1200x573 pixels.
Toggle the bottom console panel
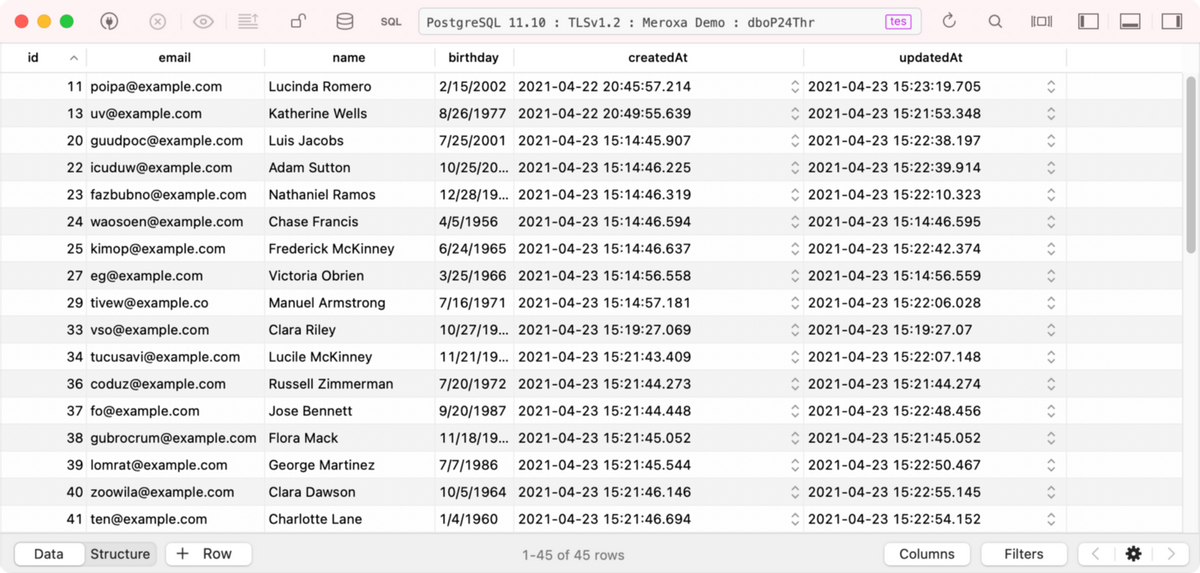pos(1130,21)
